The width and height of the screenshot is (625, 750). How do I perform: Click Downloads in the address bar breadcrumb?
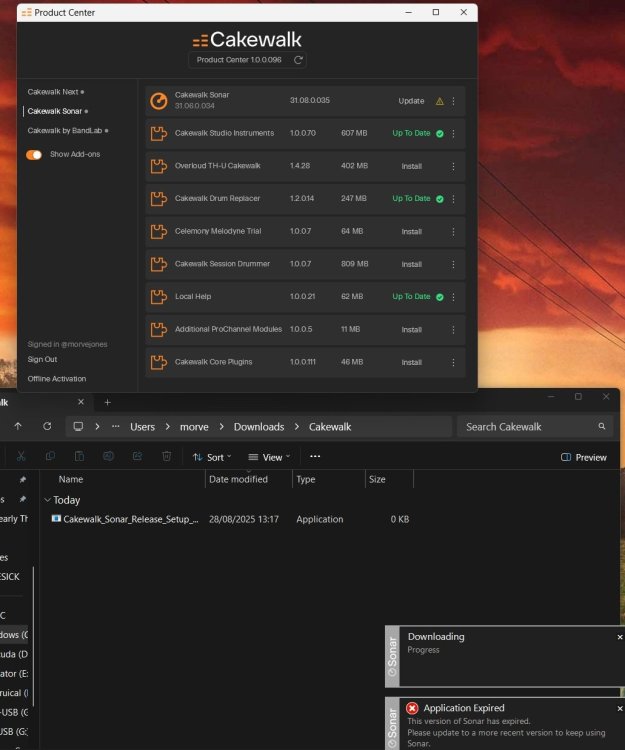[x=259, y=427]
